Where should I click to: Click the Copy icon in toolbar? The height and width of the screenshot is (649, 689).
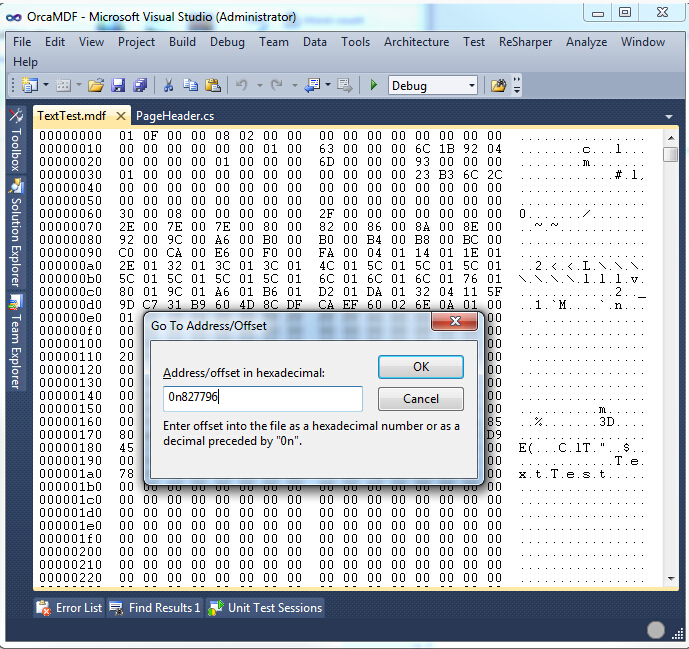190,85
